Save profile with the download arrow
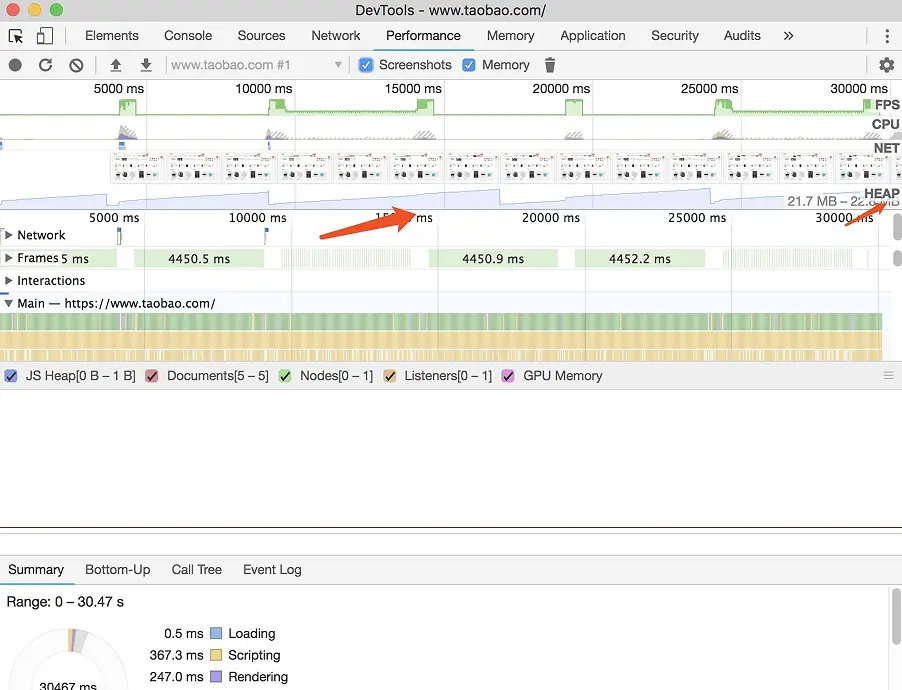902x690 pixels. [146, 65]
